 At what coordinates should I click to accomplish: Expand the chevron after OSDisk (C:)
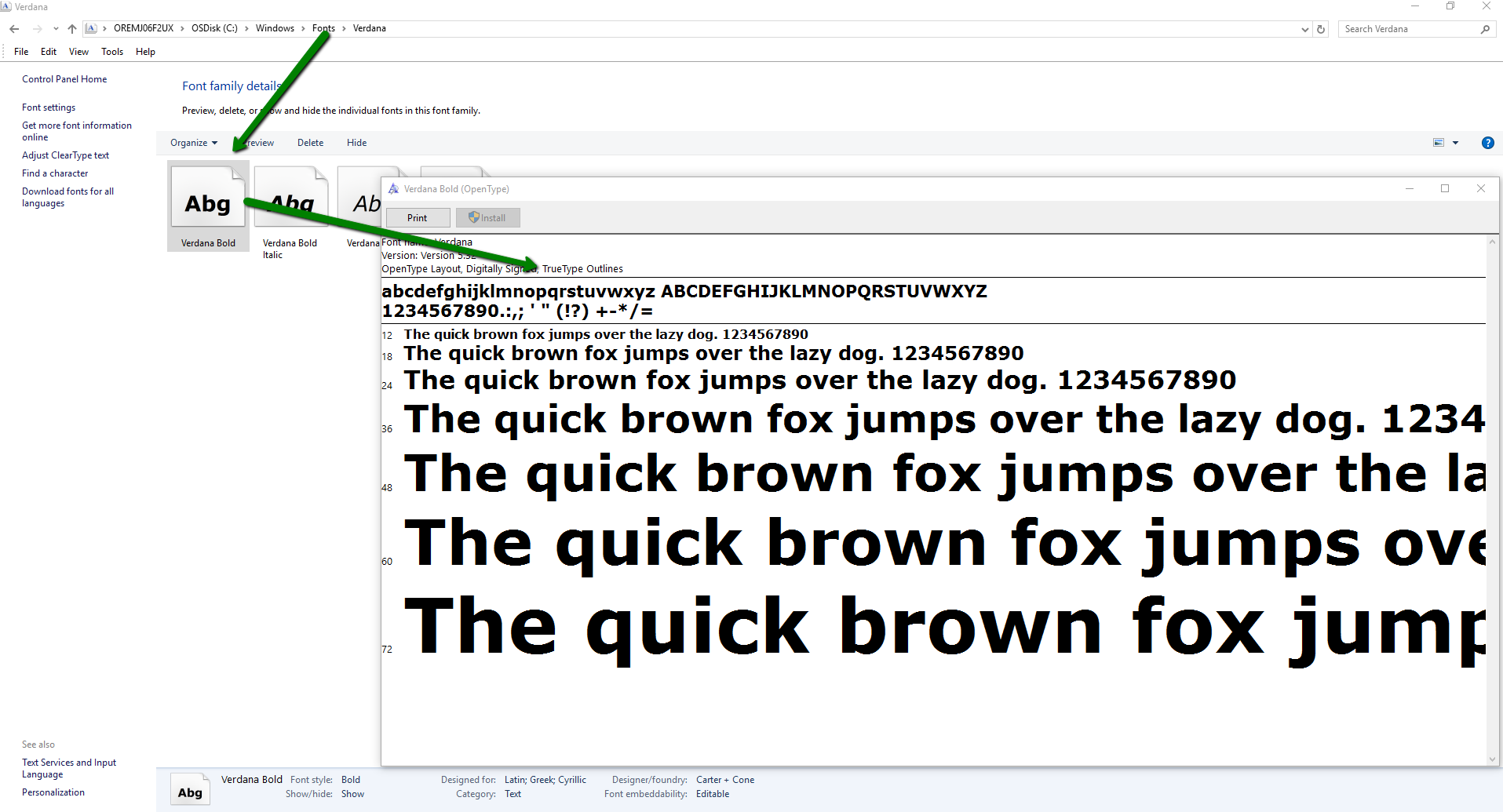click(246, 28)
